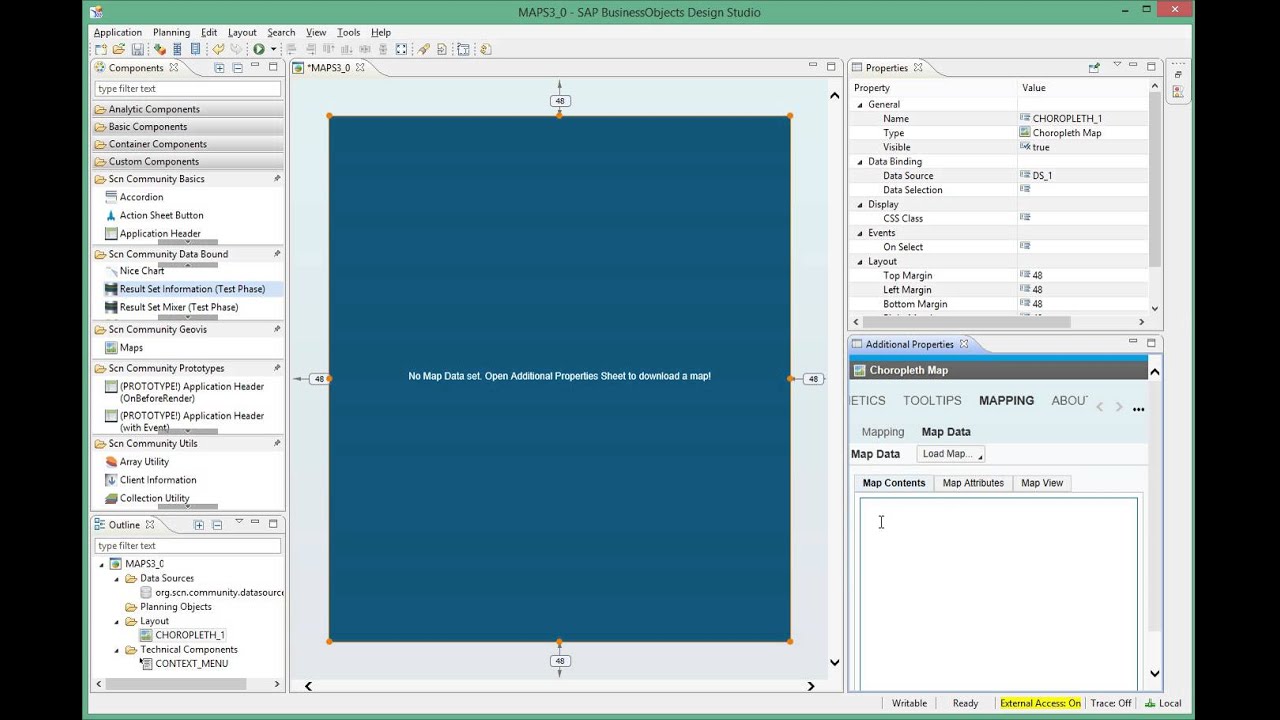Click the Undo arrow in the toolbar
1280x720 pixels.
point(218,49)
